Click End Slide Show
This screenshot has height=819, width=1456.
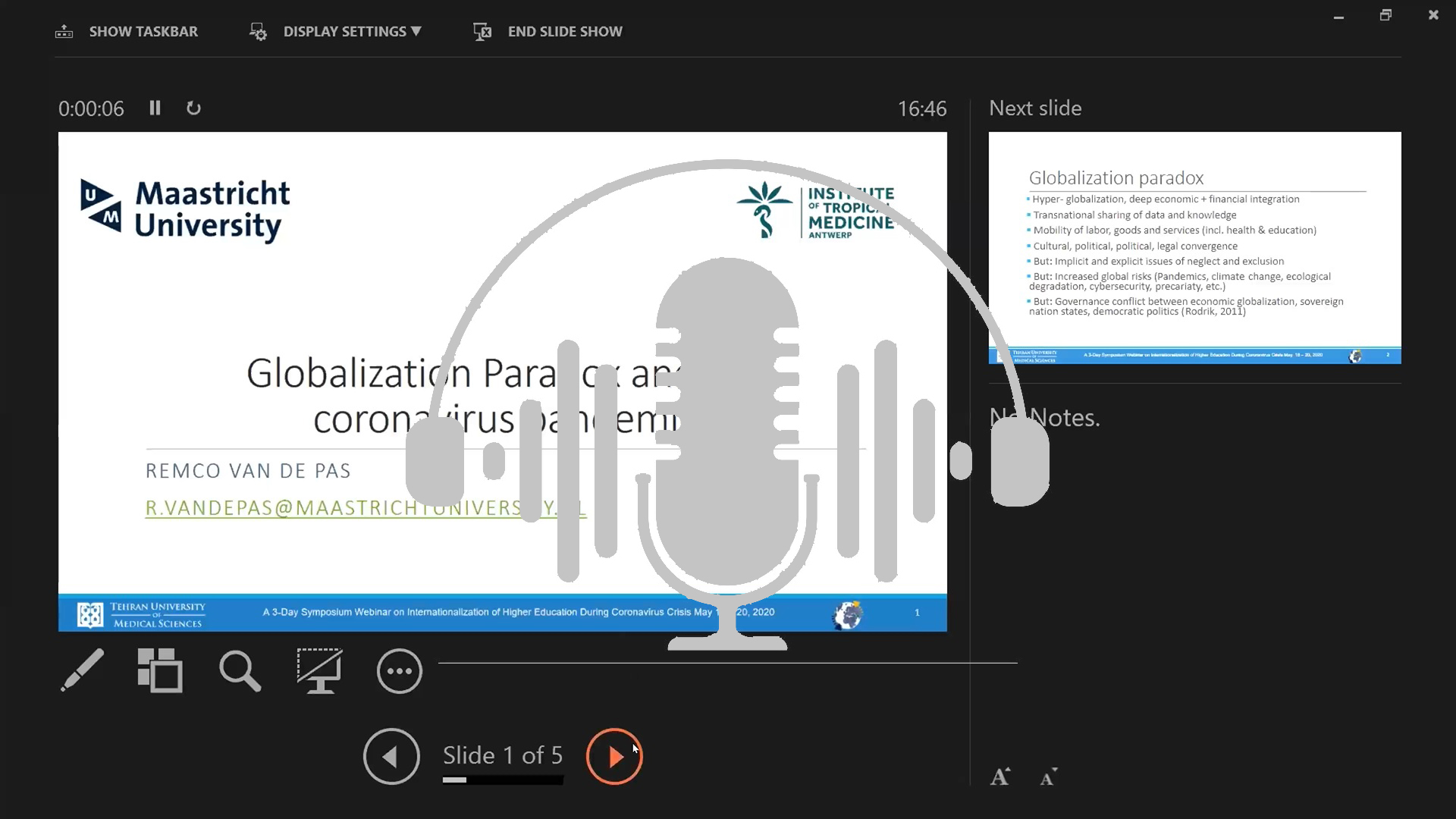[565, 31]
